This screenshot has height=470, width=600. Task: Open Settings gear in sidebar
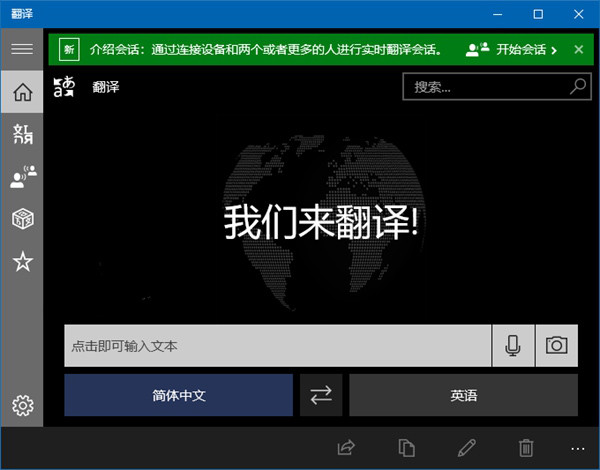tap(23, 405)
